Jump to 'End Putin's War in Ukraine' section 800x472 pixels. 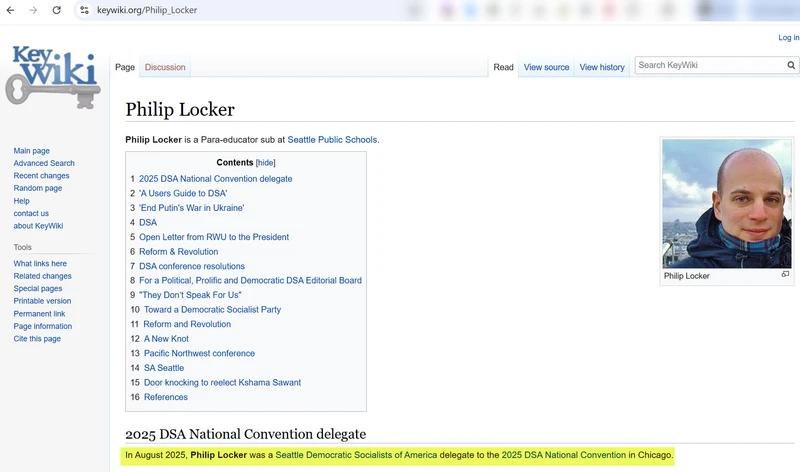pos(191,208)
